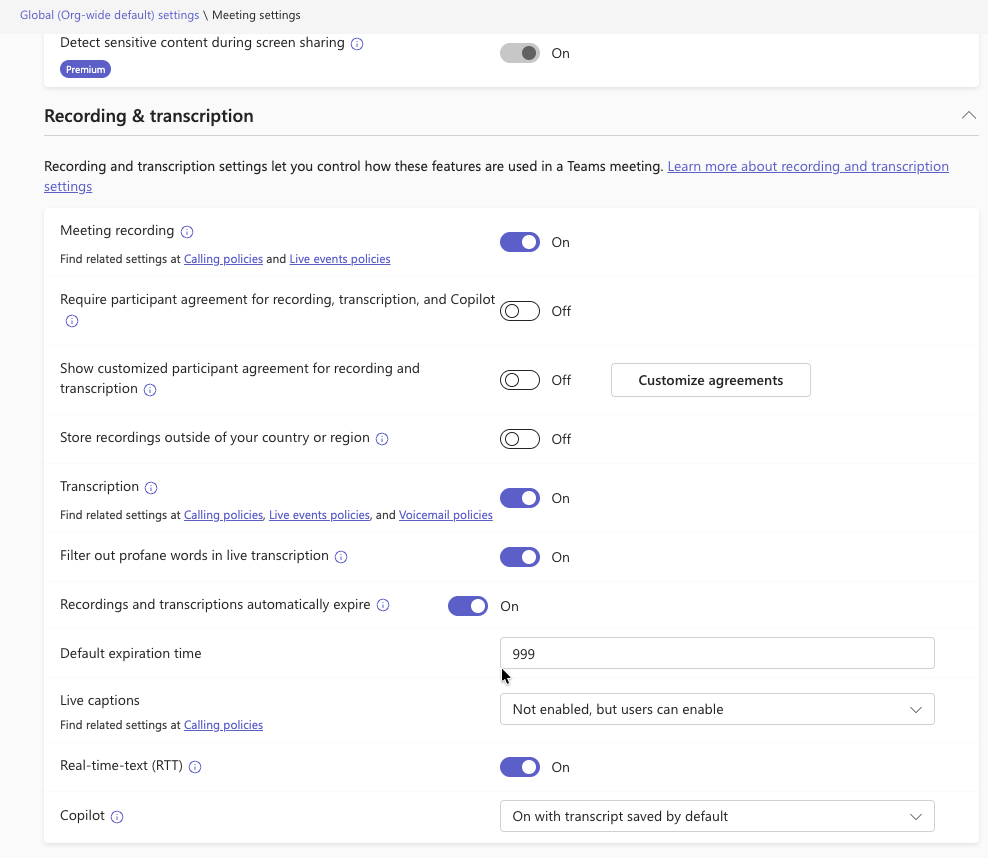This screenshot has height=858, width=988.
Task: Enable Require participant agreement toggle
Action: coord(520,311)
